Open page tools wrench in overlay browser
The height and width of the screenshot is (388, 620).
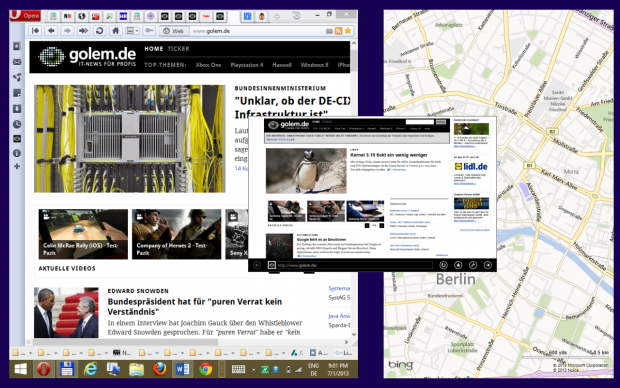click(x=473, y=265)
